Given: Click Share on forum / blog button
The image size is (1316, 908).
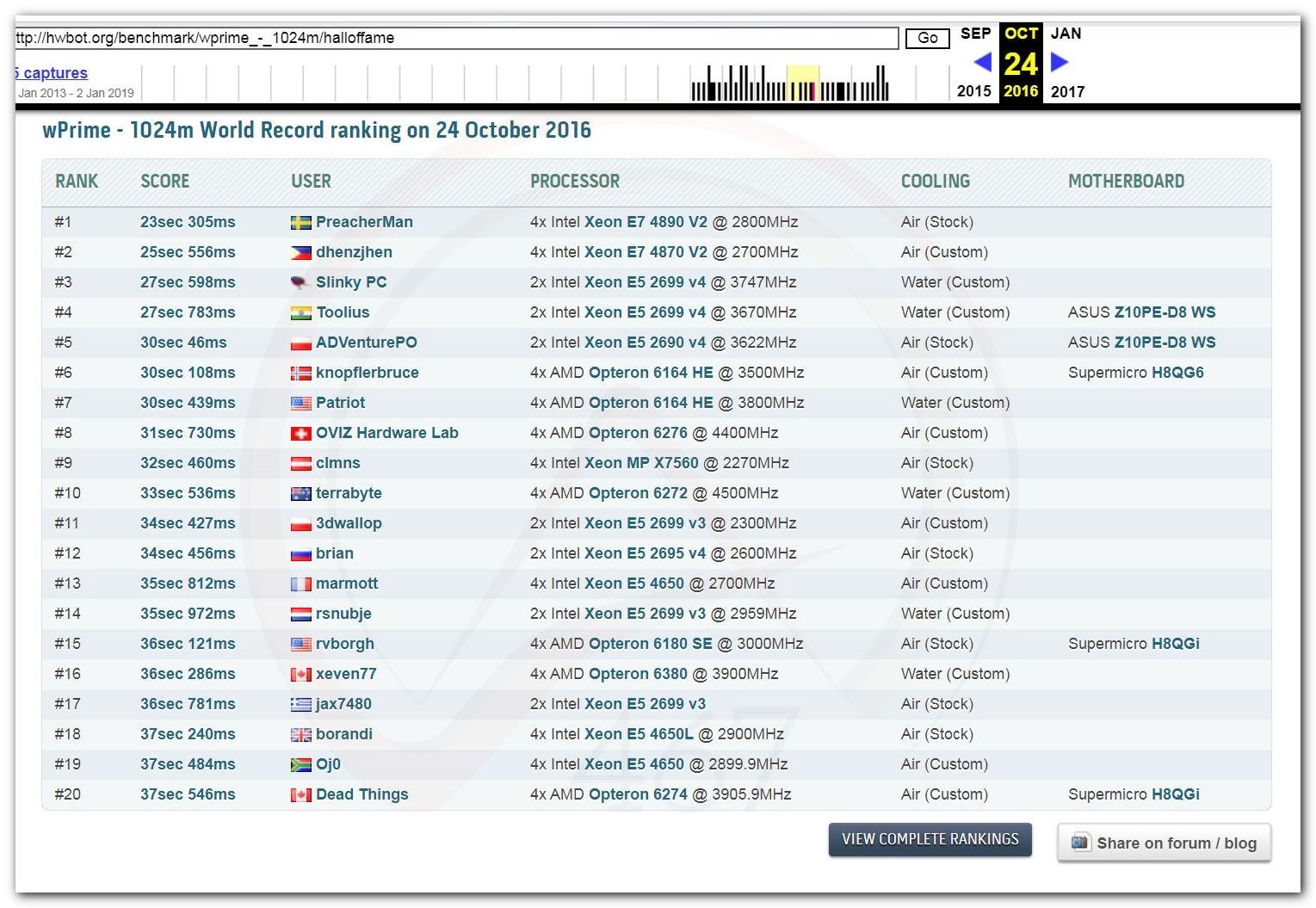Looking at the screenshot, I should 1164,843.
